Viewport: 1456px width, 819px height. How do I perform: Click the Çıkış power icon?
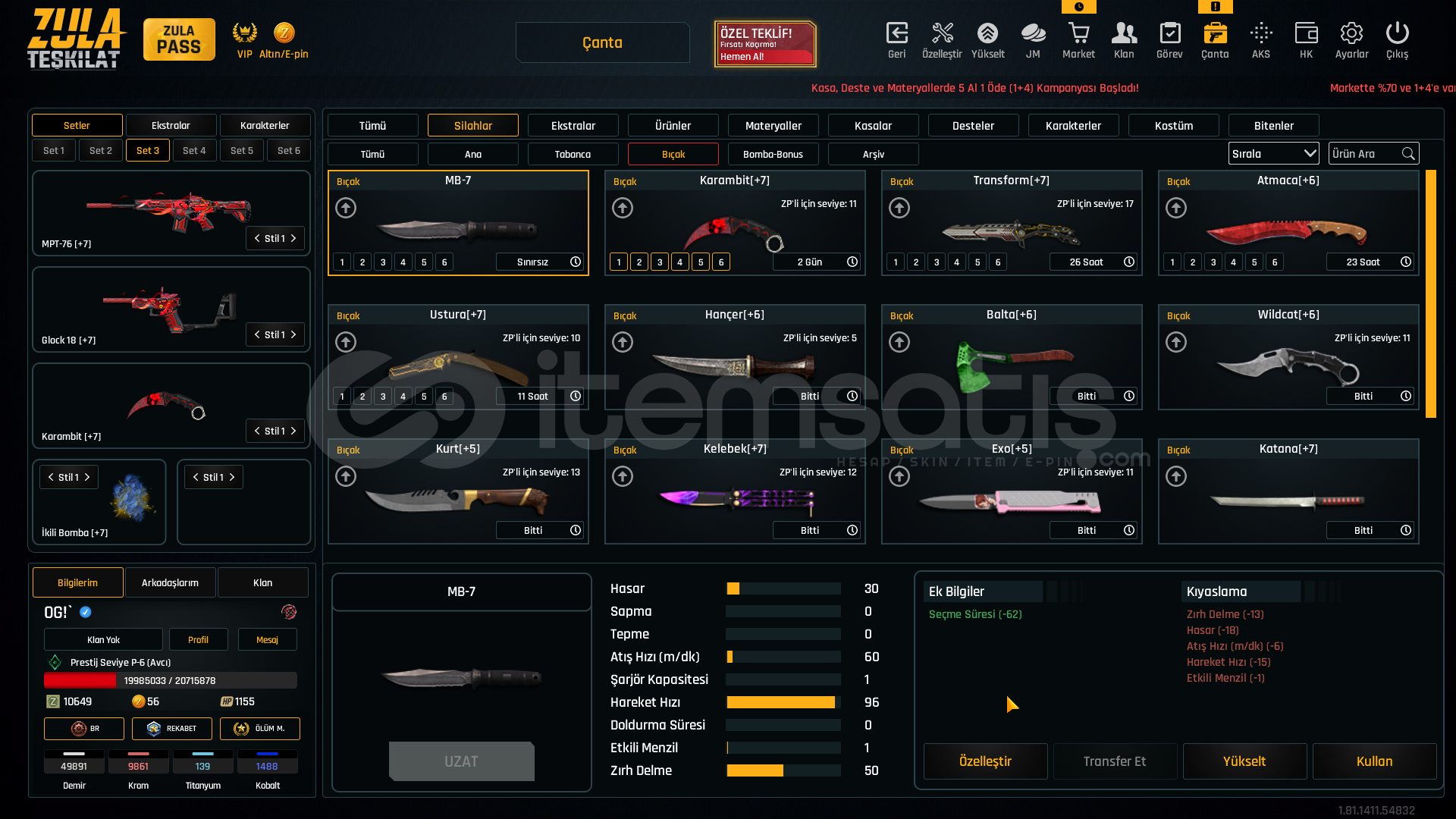(x=1397, y=33)
